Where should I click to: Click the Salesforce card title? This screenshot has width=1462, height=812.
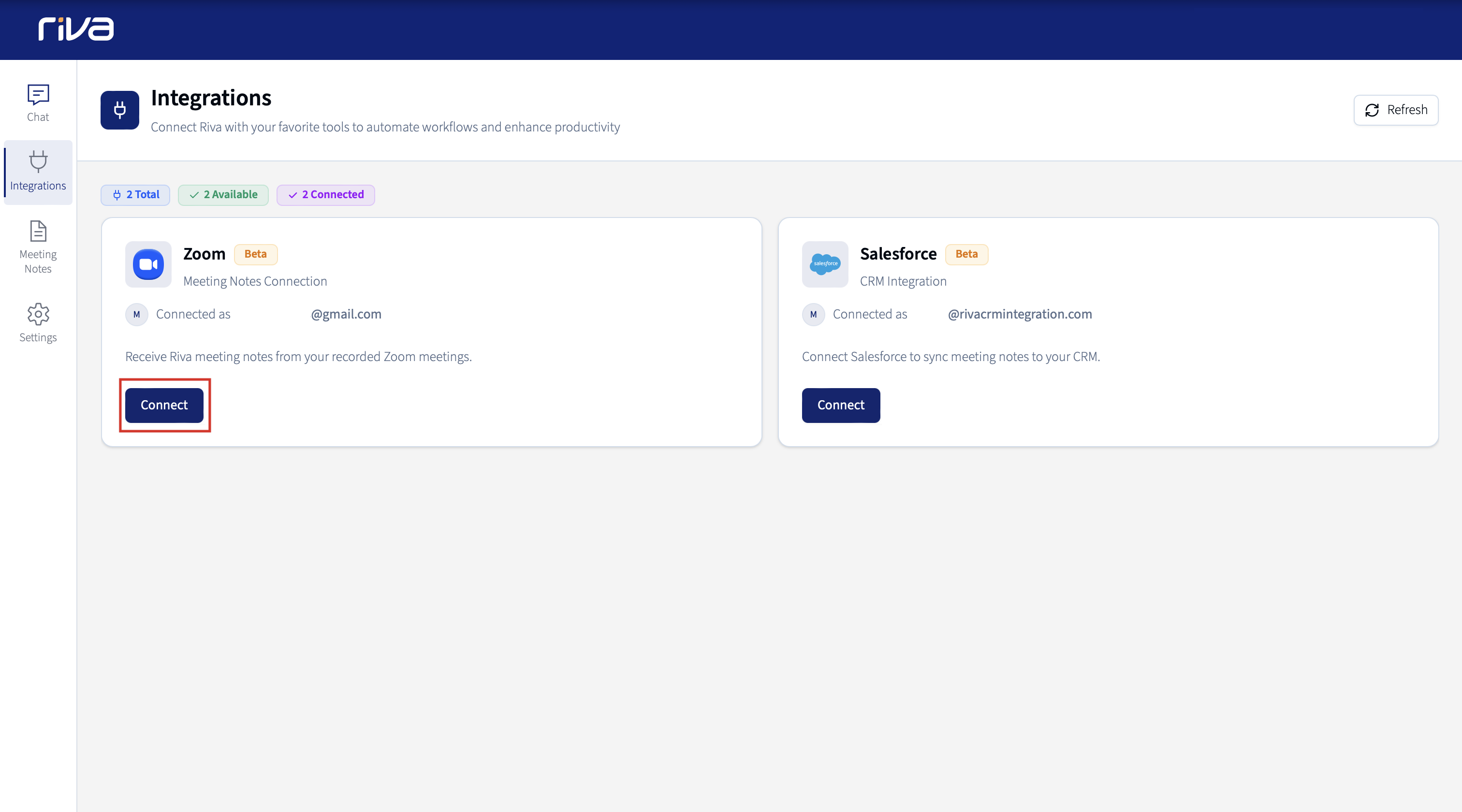[898, 254]
